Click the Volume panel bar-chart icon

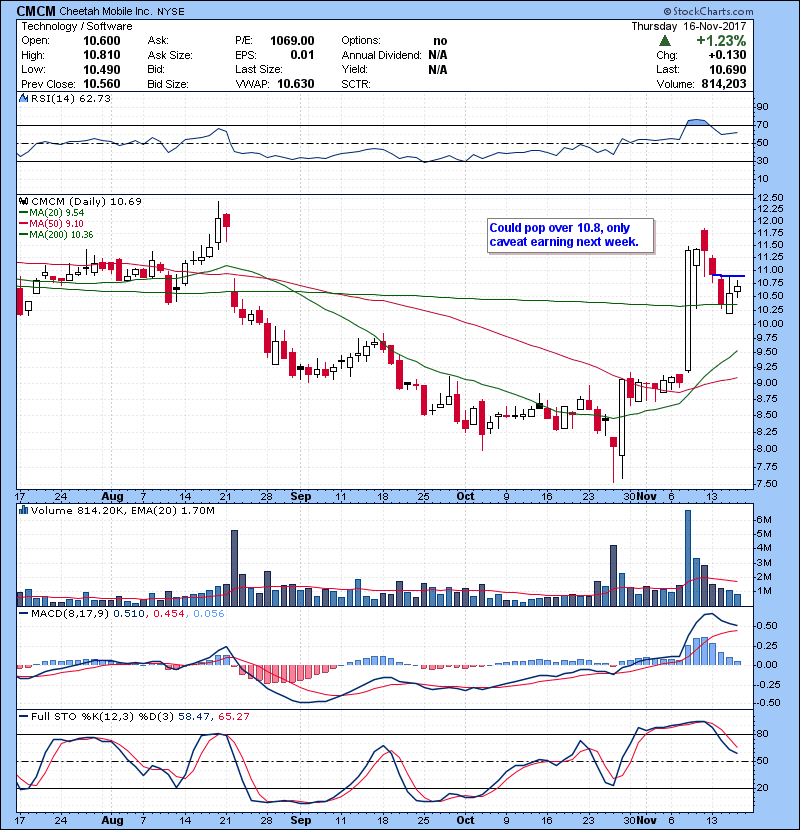click(x=23, y=511)
